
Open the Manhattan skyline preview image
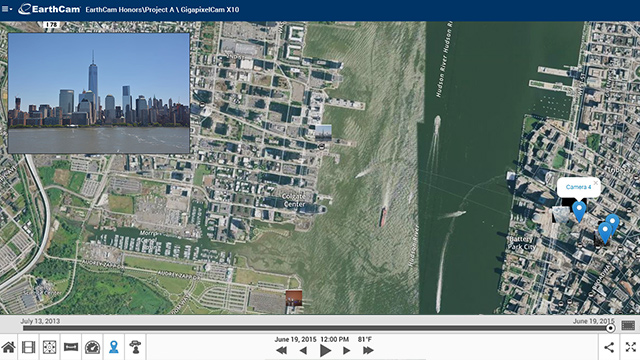coord(99,93)
